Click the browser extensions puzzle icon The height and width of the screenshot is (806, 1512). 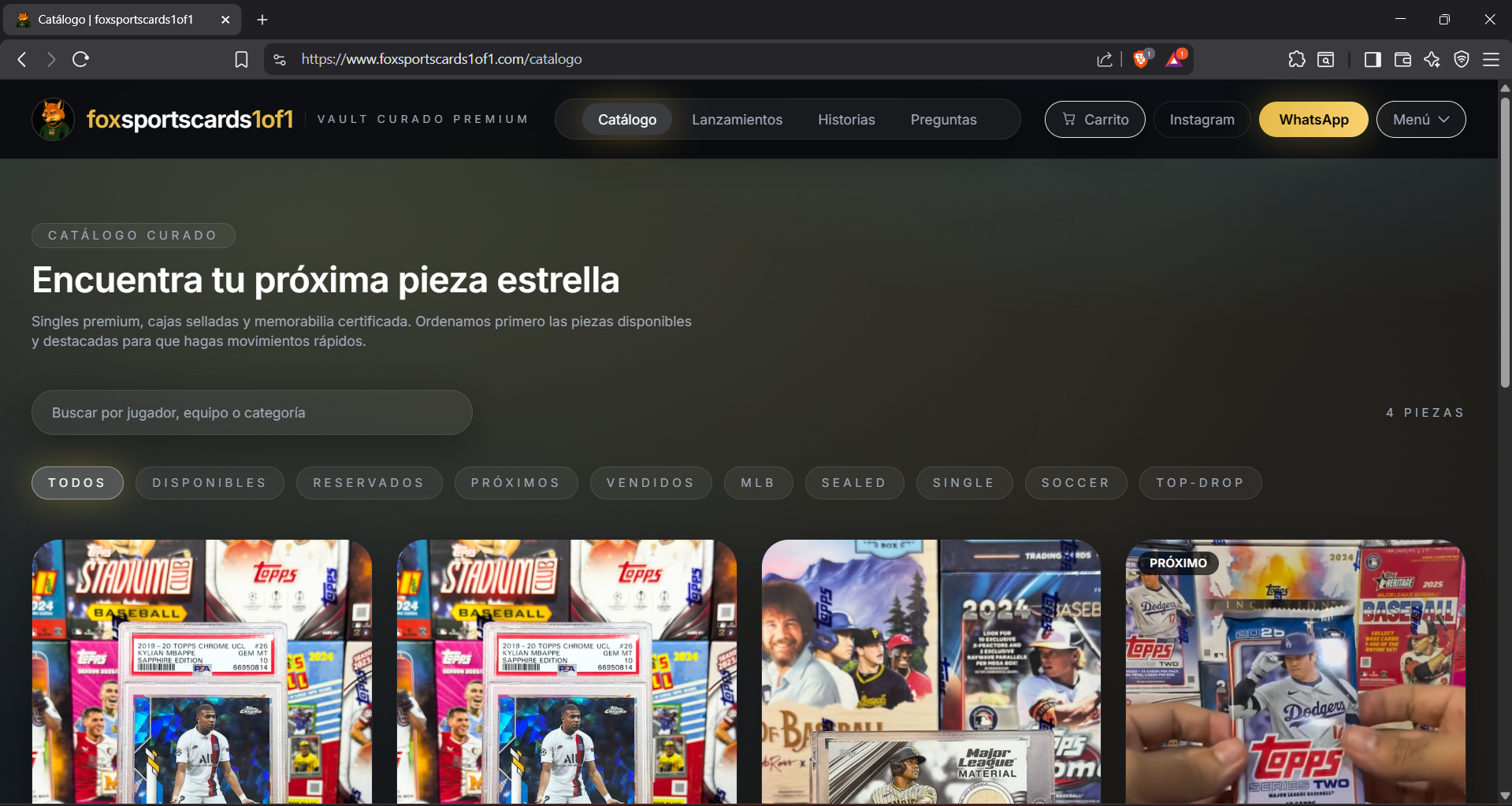(x=1296, y=59)
